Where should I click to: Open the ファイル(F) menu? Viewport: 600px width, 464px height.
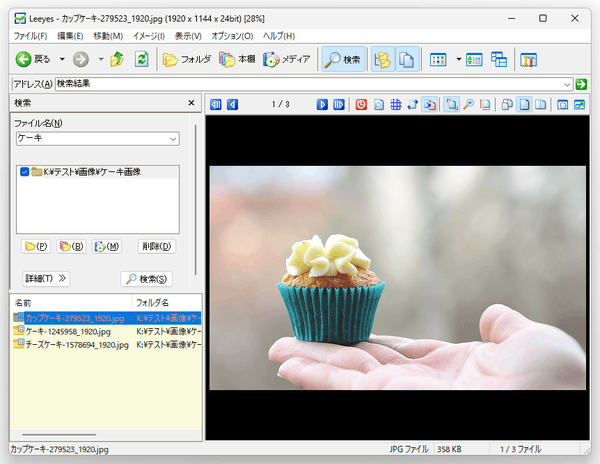coord(30,36)
